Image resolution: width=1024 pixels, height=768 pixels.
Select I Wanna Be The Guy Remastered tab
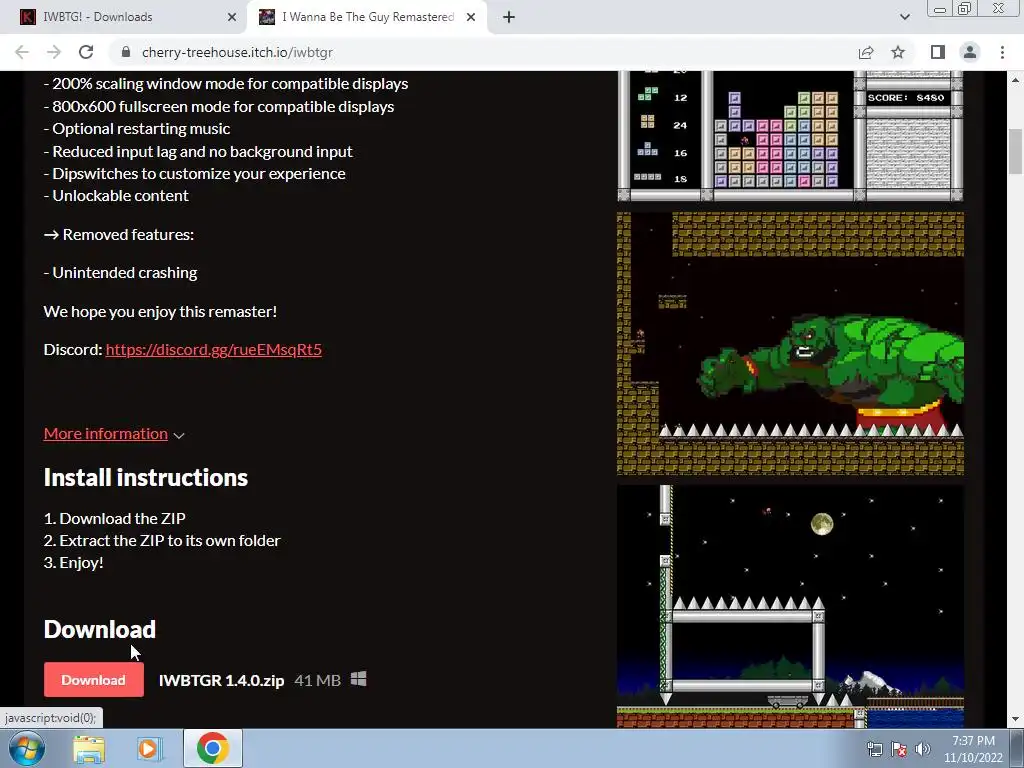(367, 17)
